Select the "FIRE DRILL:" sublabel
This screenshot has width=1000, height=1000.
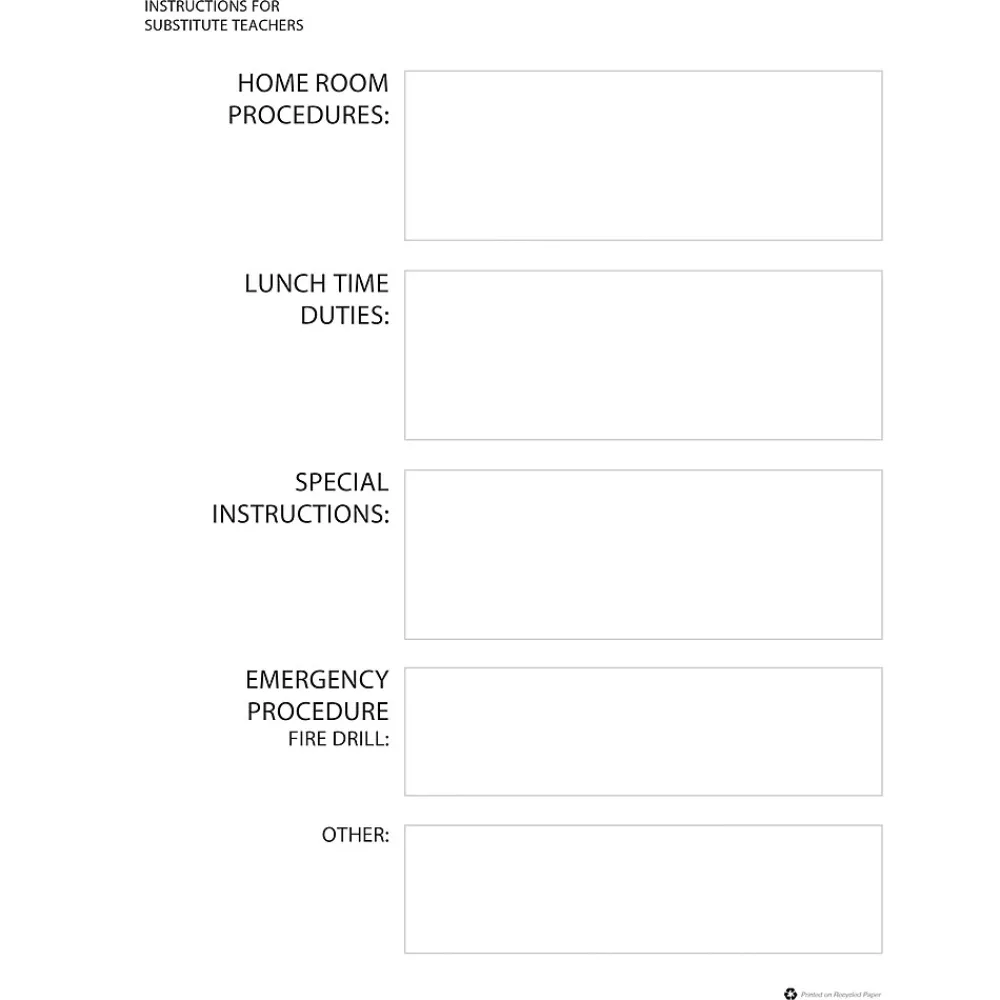339,741
